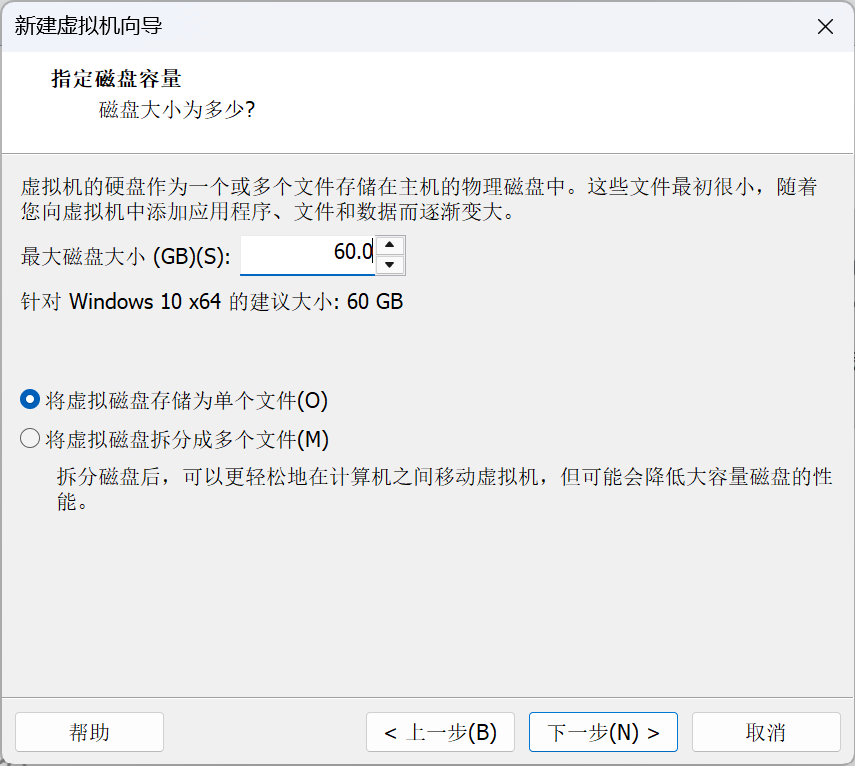Click the label text of the split-files option
The image size is (855, 766).
[187, 439]
